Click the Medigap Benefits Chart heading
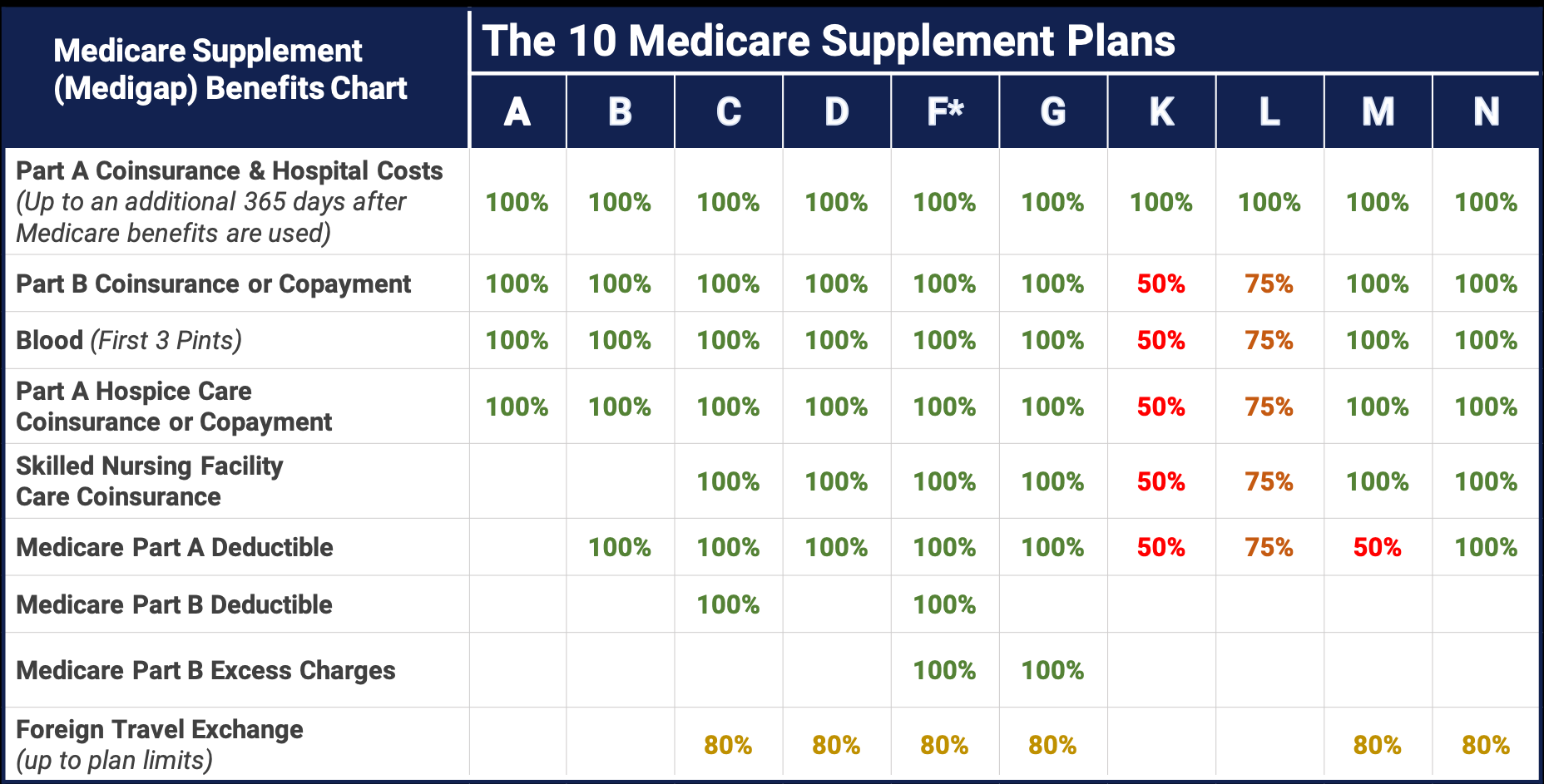This screenshot has width=1544, height=784. point(230,69)
